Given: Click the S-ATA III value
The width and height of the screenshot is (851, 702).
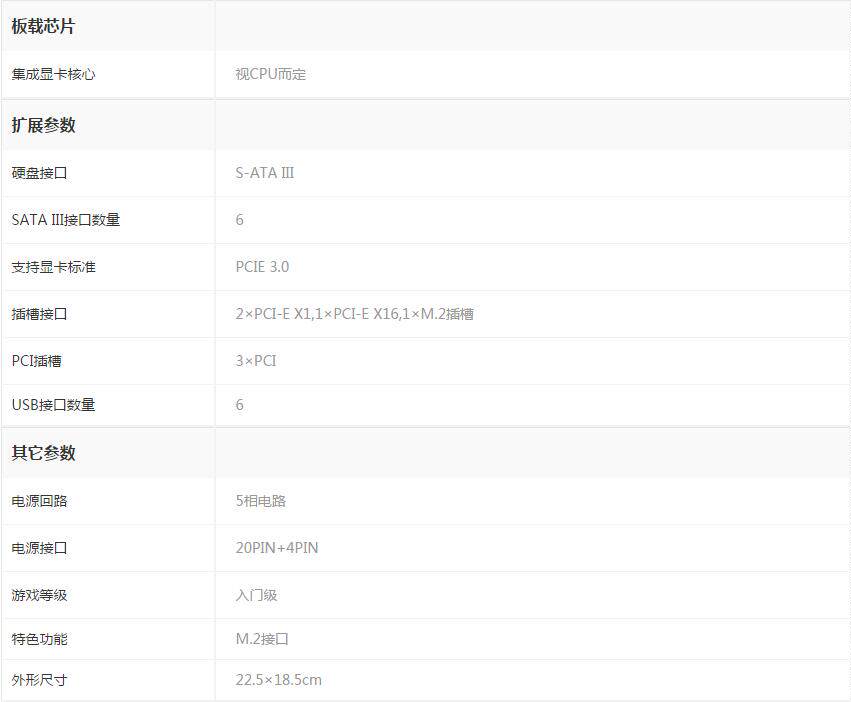Looking at the screenshot, I should pyautogui.click(x=265, y=173).
